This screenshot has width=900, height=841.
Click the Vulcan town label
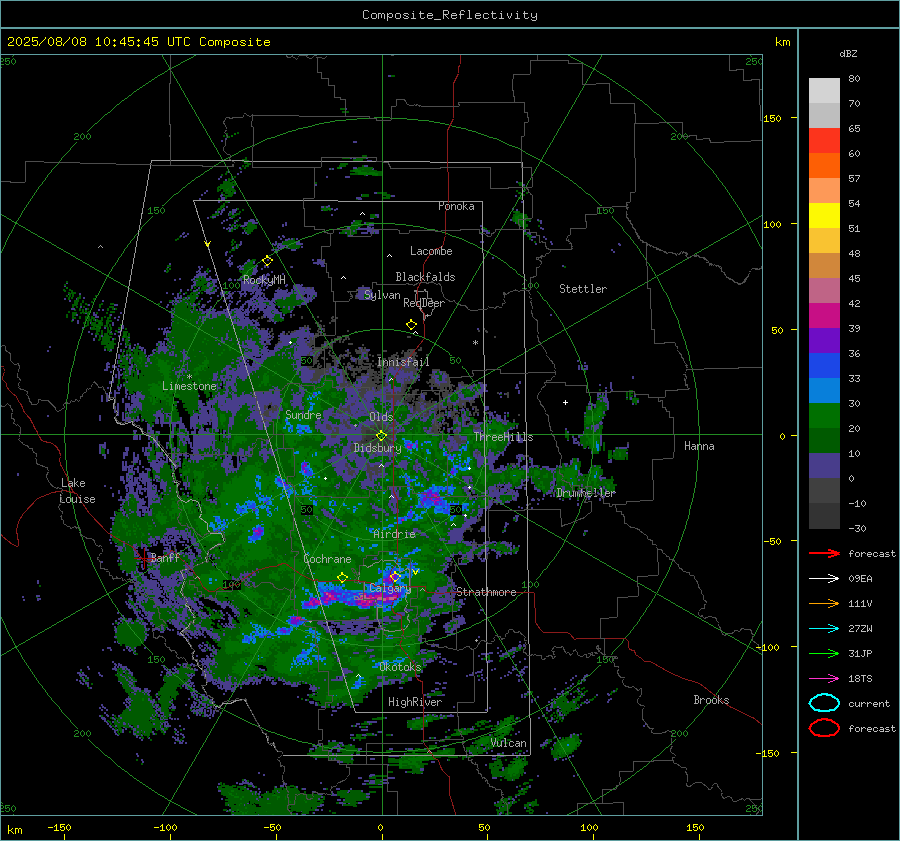[508, 743]
